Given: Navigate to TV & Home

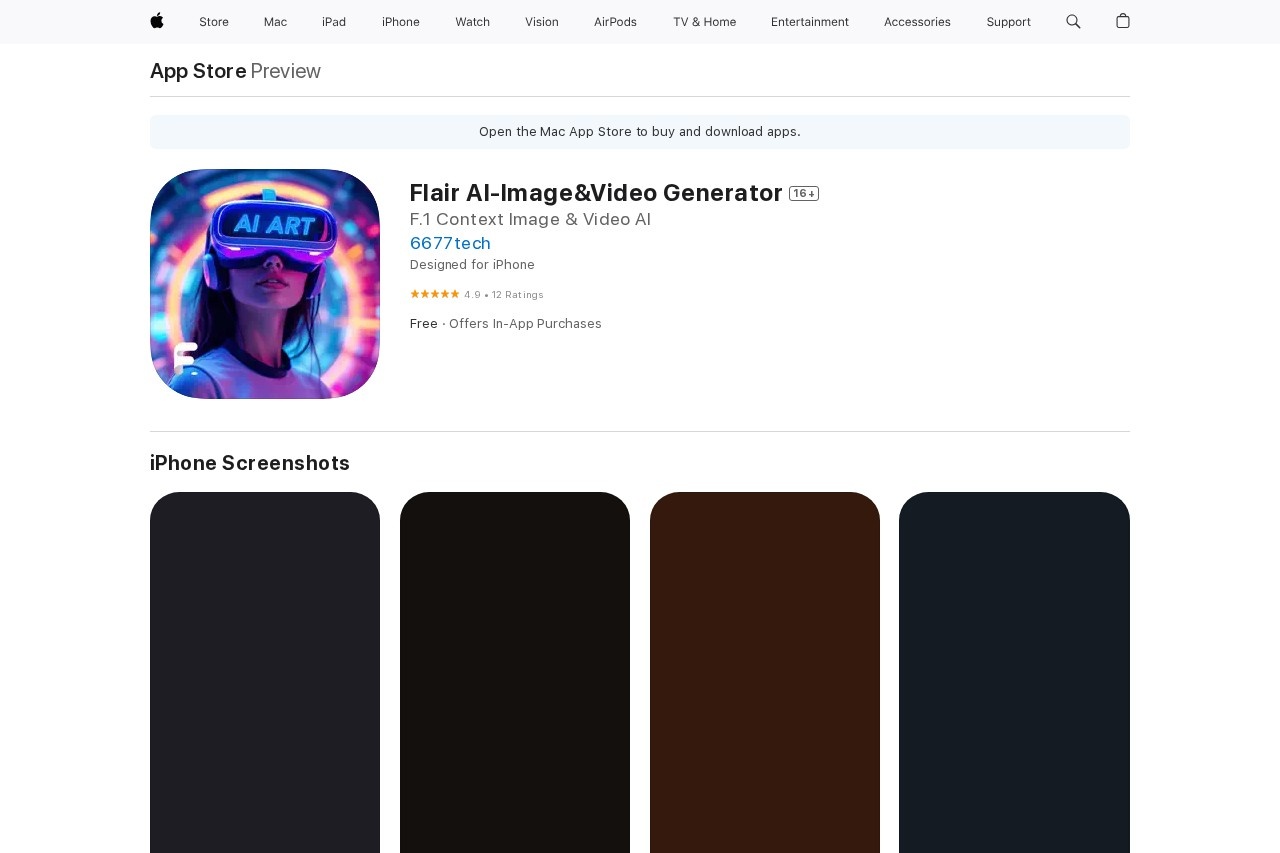Looking at the screenshot, I should pos(704,22).
